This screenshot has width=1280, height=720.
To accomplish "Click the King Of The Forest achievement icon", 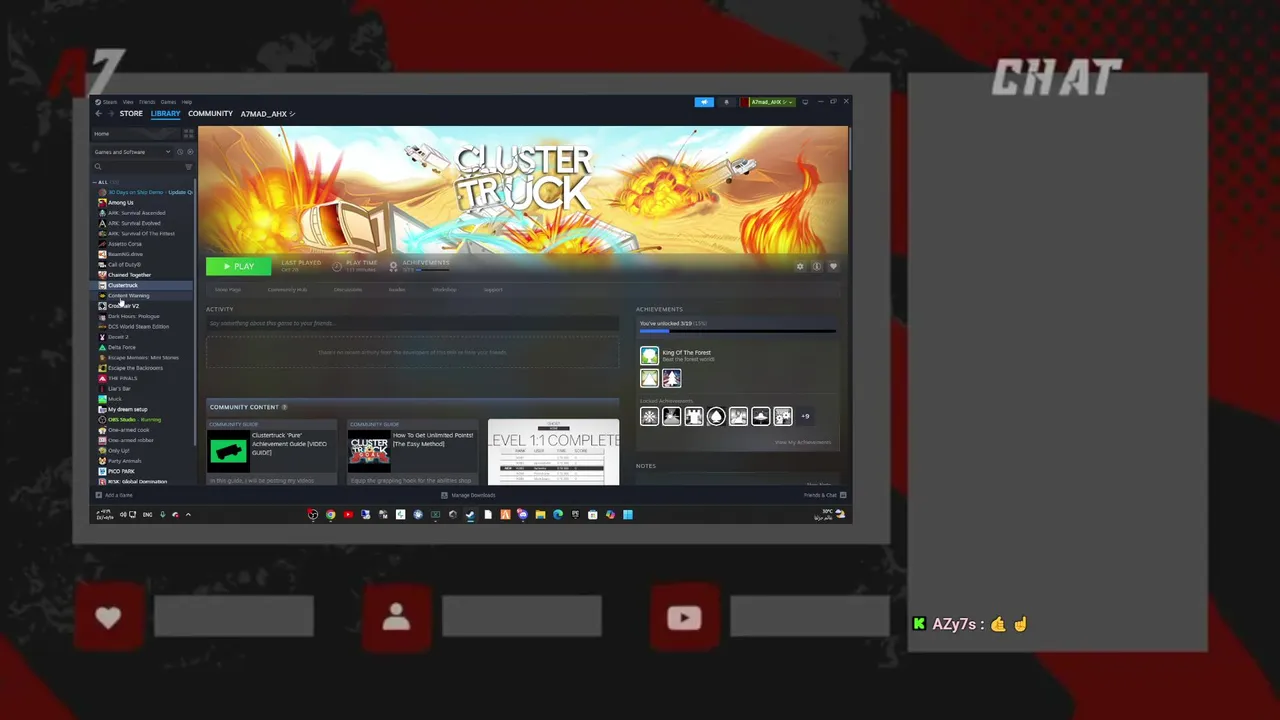I will [649, 355].
